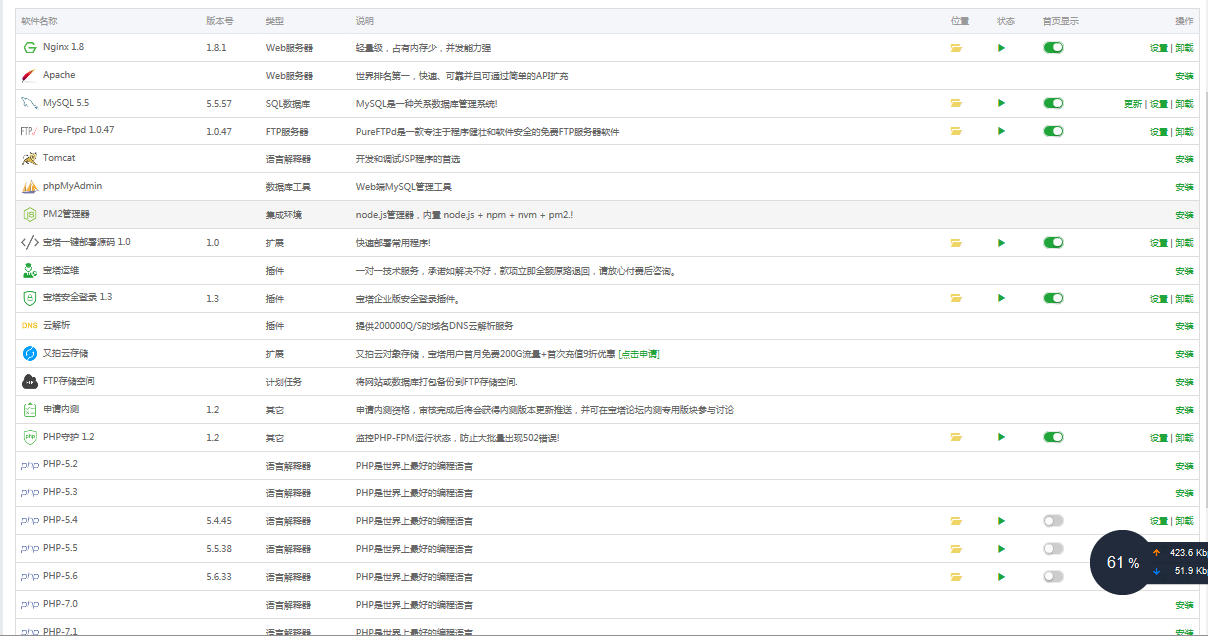Open the 宝塔安全登录 folder location icon
1208x636 pixels.
point(956,298)
